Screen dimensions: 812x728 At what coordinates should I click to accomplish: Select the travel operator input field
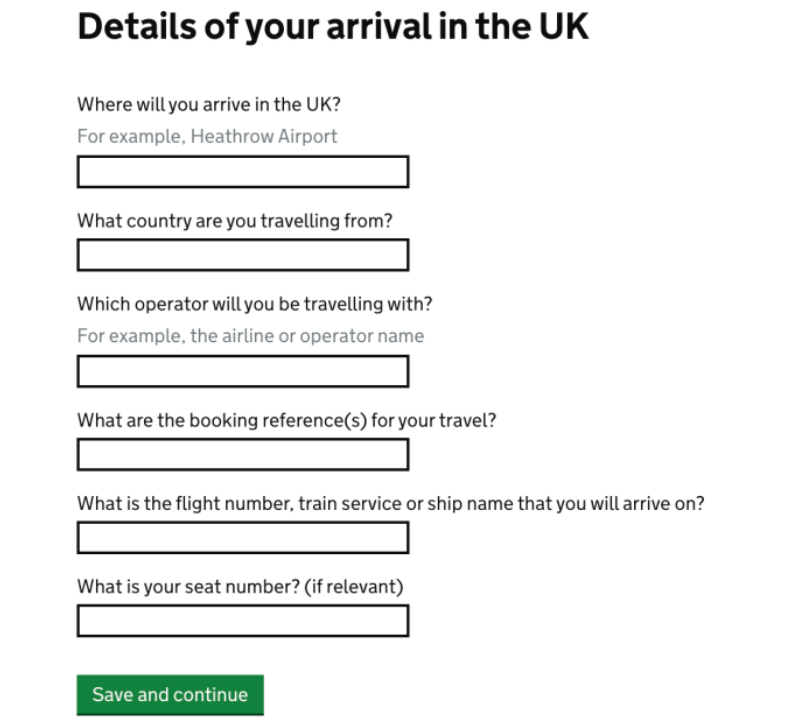(243, 371)
